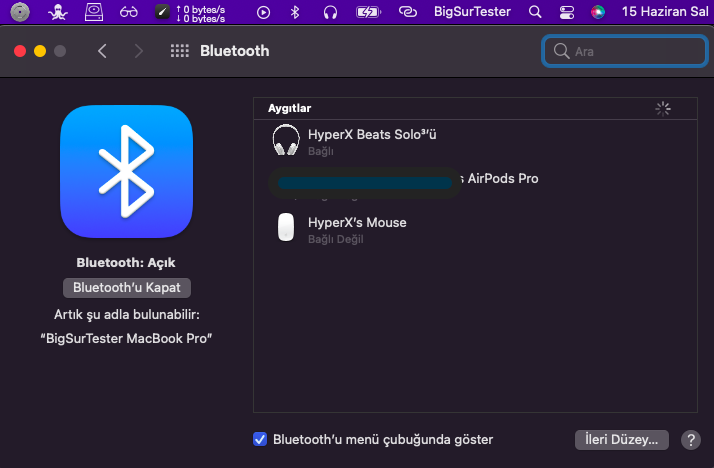Select HyperX Beats Solo³'ü device

(x=372, y=141)
